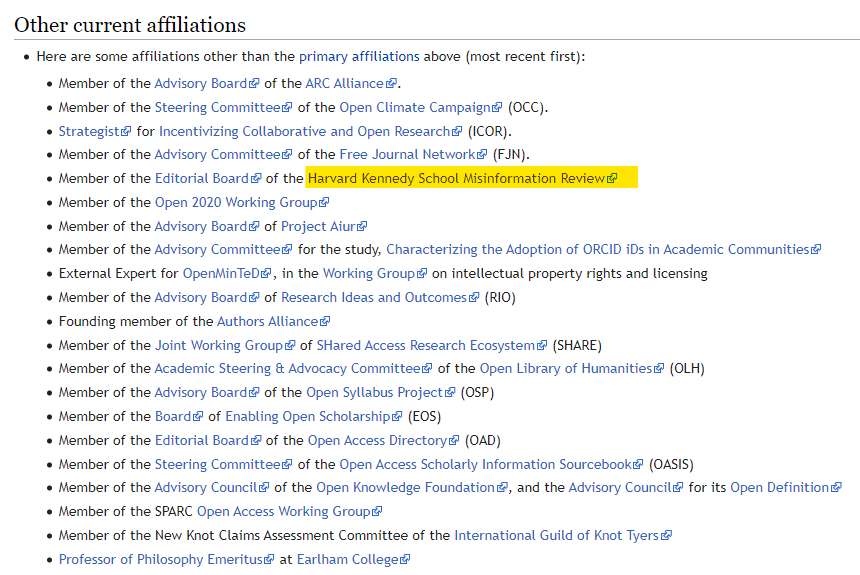Open Authors Alliance link
This screenshot has height=575, width=860.
coord(273,322)
